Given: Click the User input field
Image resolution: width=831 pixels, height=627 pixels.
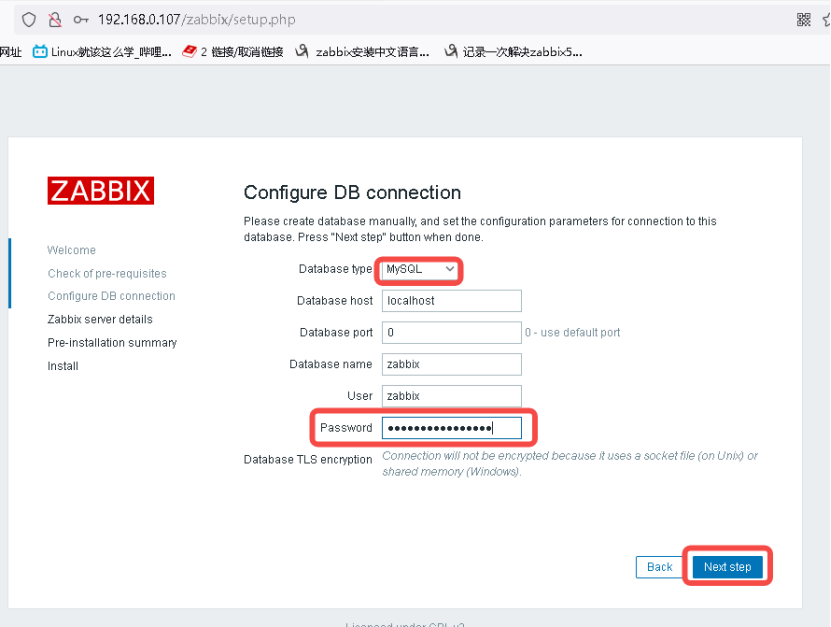Looking at the screenshot, I should [x=452, y=396].
